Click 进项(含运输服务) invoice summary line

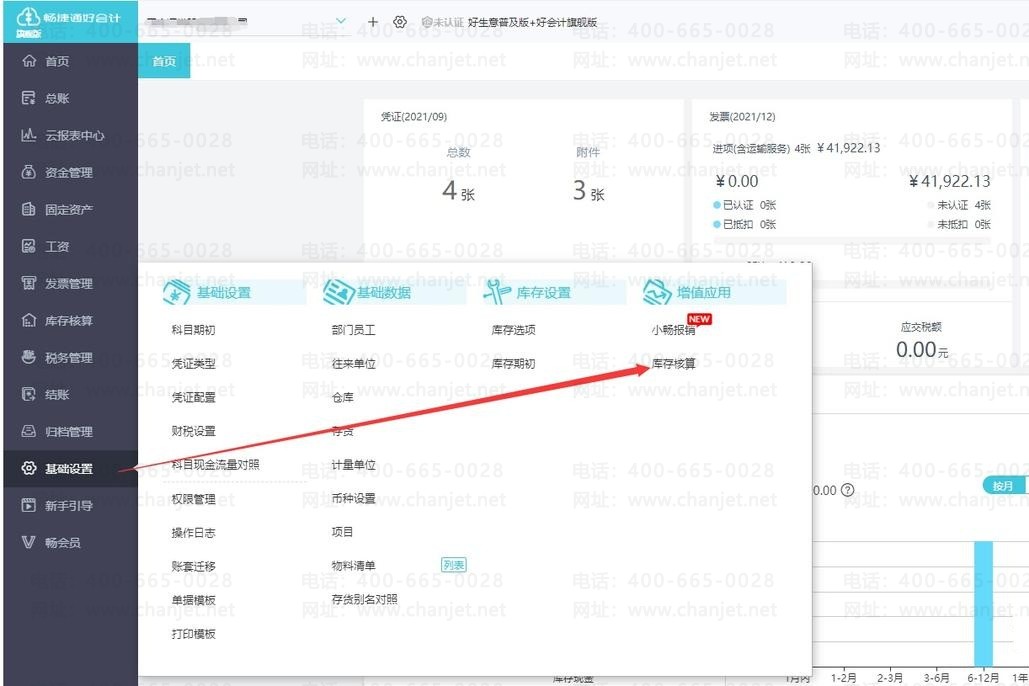[796, 148]
